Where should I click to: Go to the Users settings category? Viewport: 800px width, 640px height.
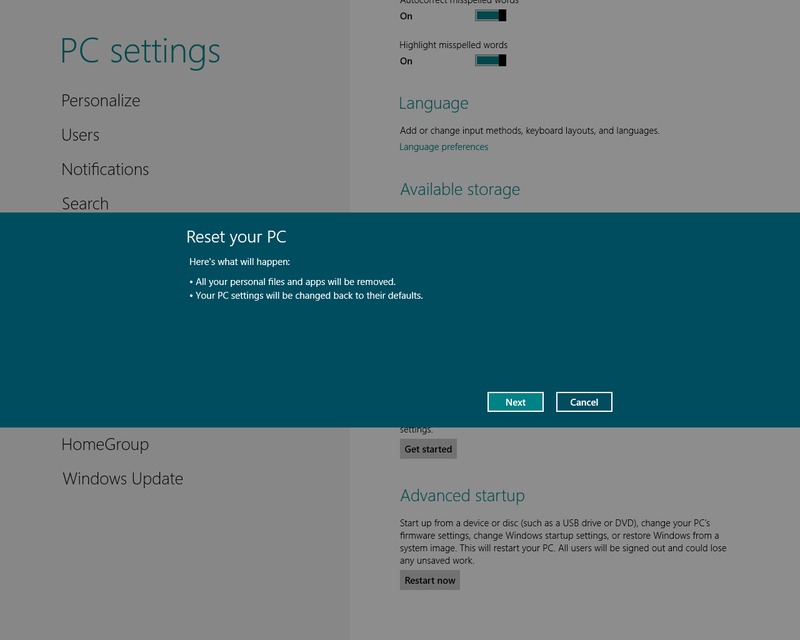coord(80,135)
